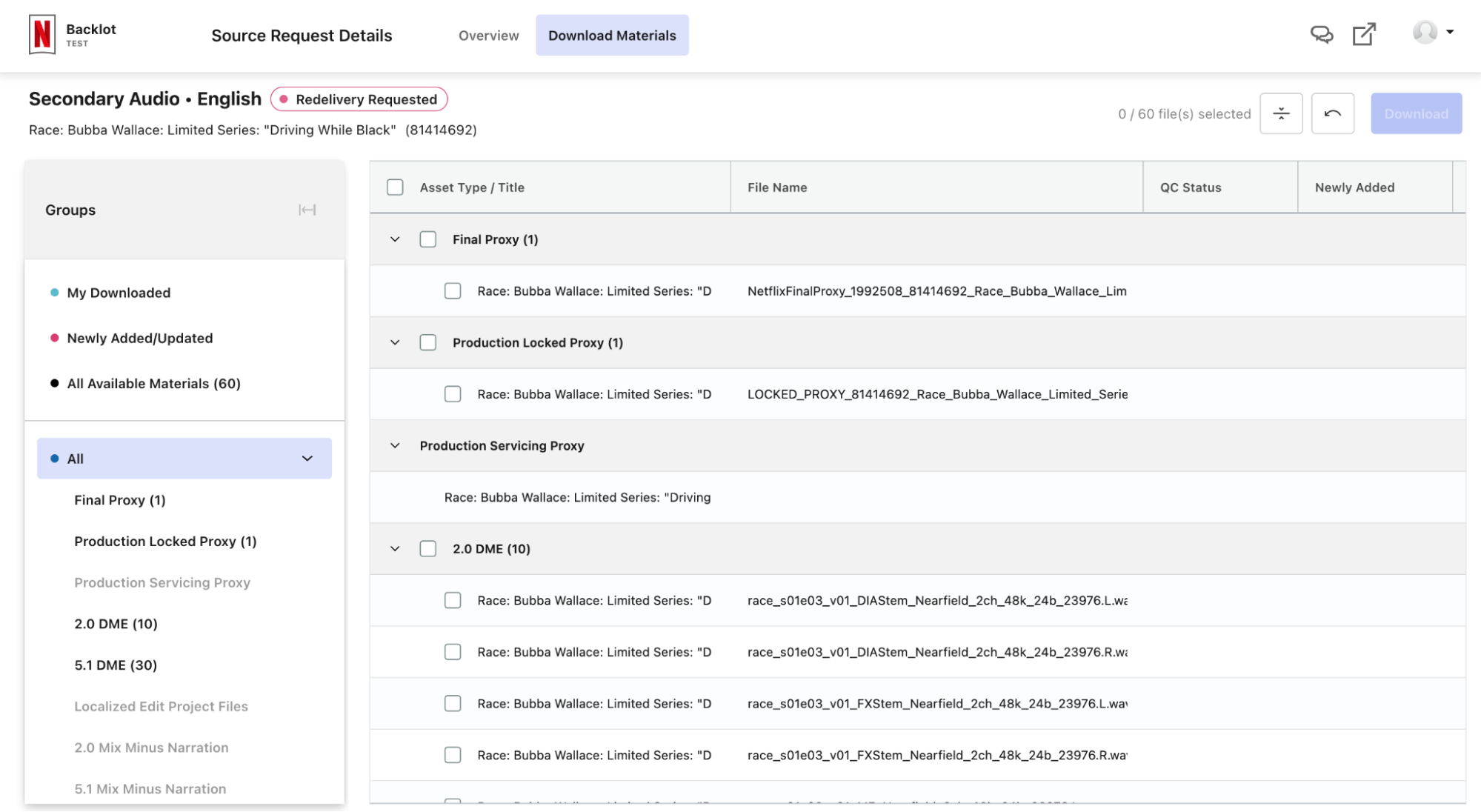Click the LOCKED_PROXY_81414692 file name
Image resolution: width=1481 pixels, height=812 pixels.
(937, 394)
